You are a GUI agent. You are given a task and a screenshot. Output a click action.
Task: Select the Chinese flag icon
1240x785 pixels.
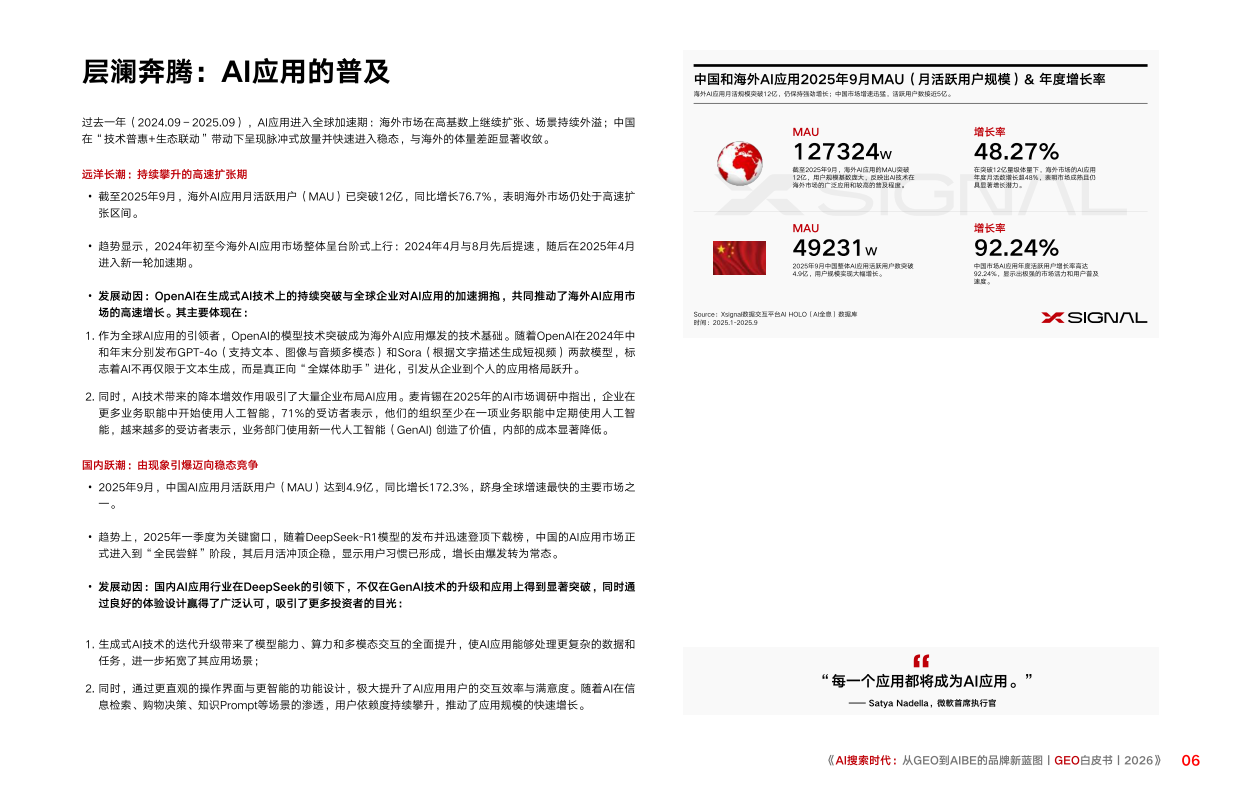pos(740,258)
